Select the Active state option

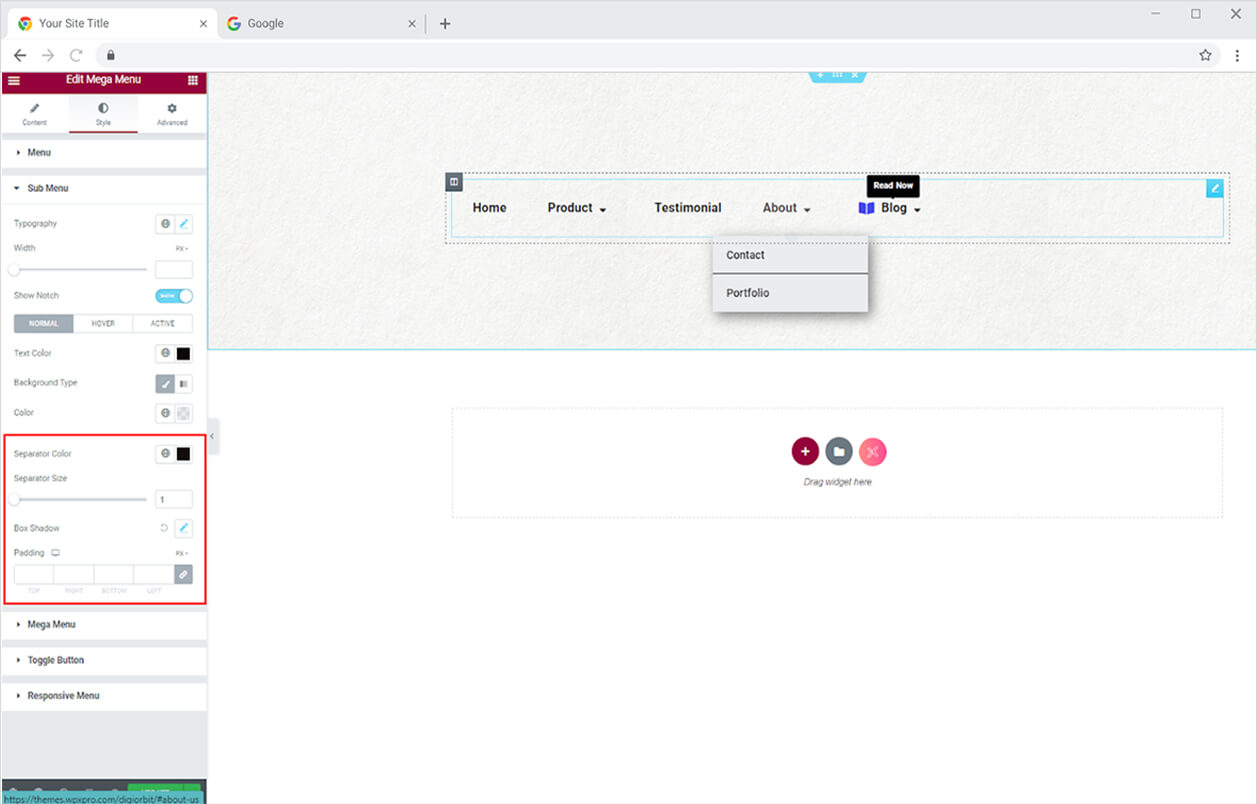click(162, 324)
